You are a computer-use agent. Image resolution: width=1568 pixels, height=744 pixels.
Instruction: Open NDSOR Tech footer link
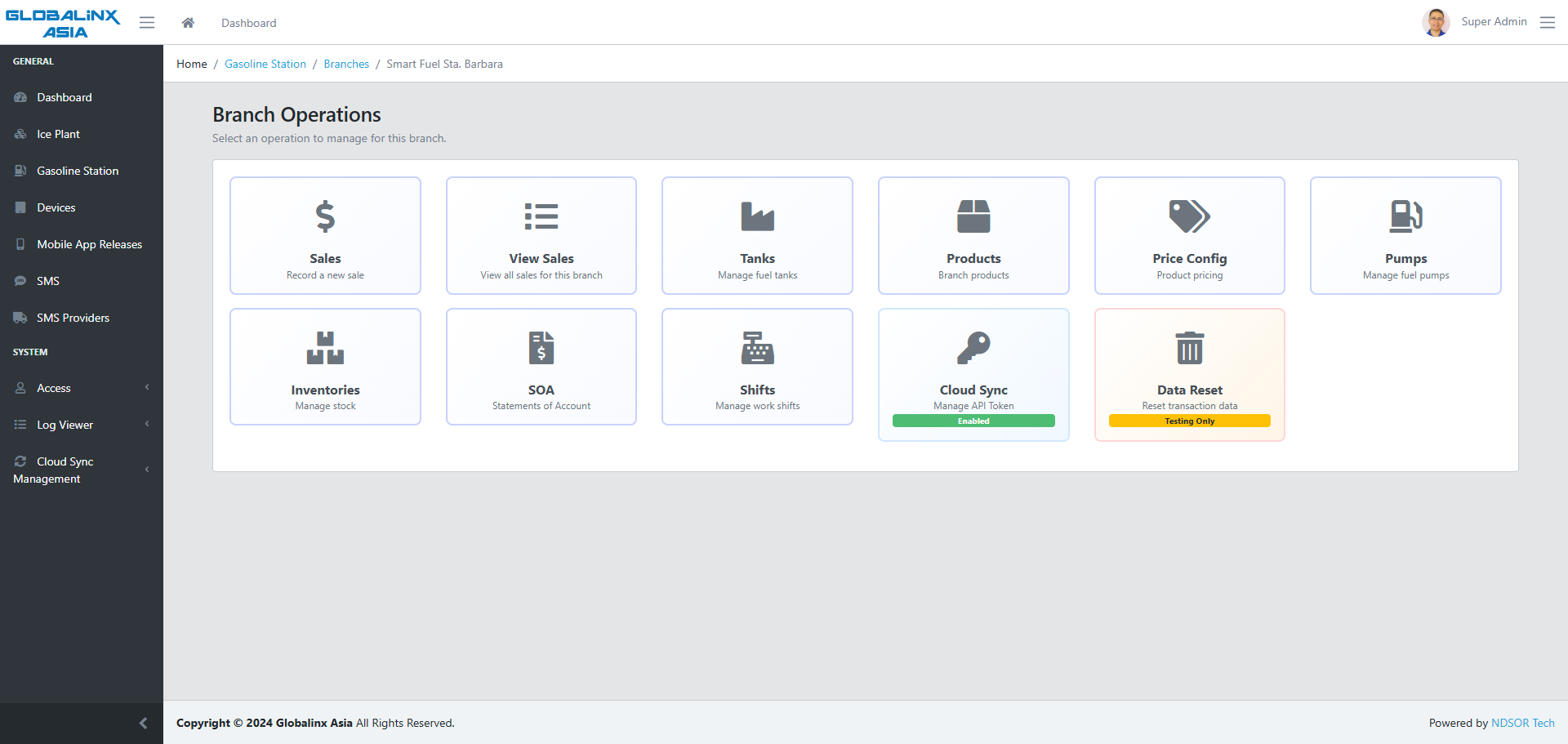pyautogui.click(x=1522, y=723)
